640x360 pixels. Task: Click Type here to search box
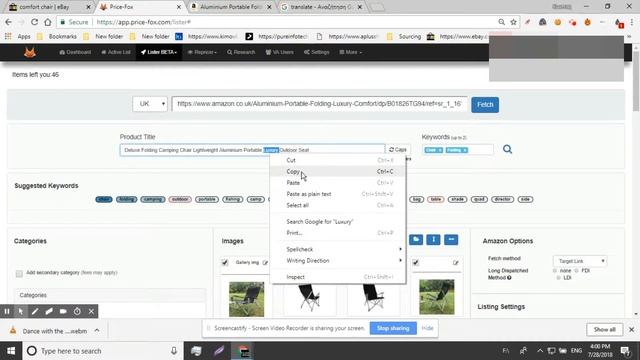102,351
